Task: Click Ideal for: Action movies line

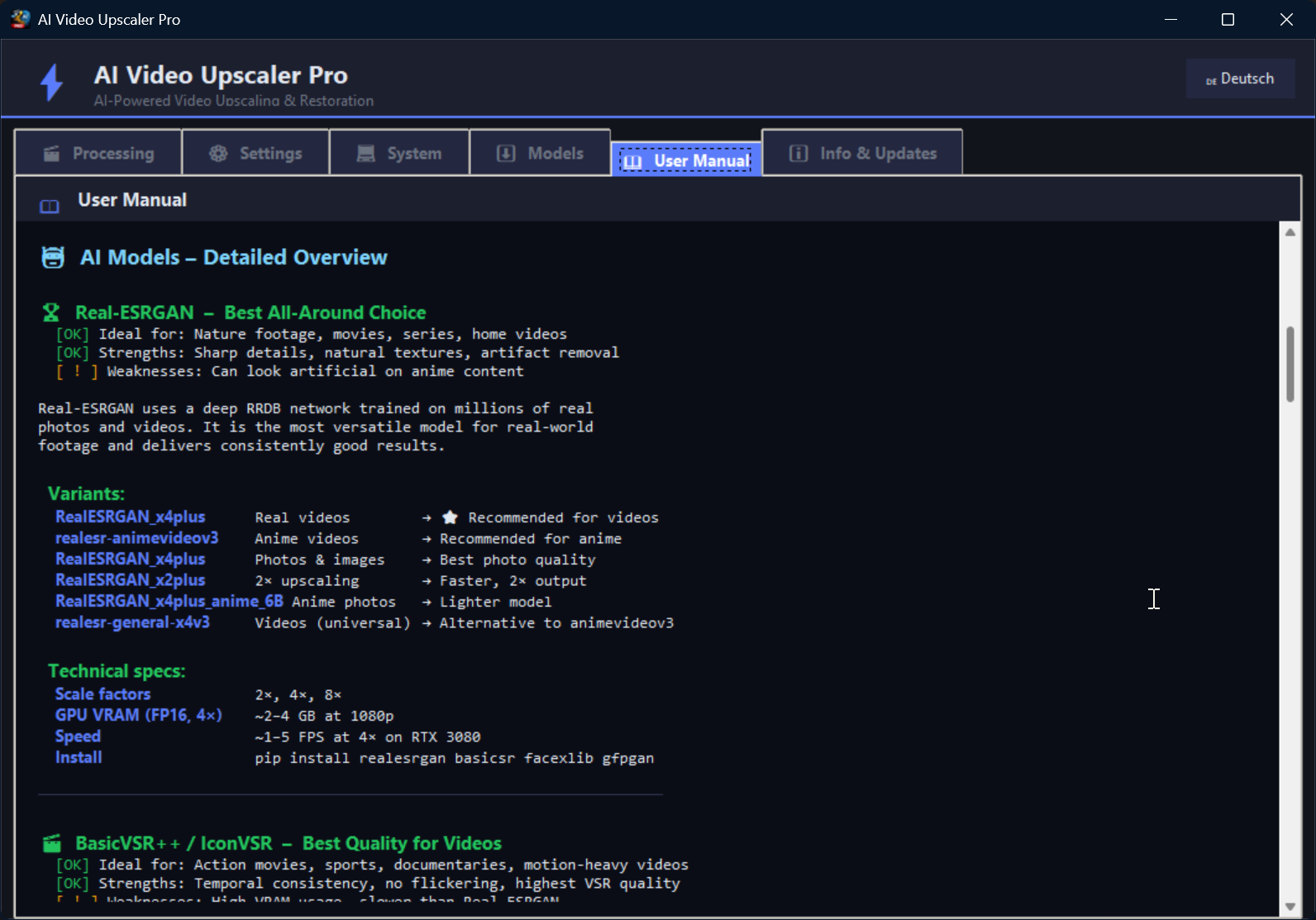Action: [x=372, y=865]
